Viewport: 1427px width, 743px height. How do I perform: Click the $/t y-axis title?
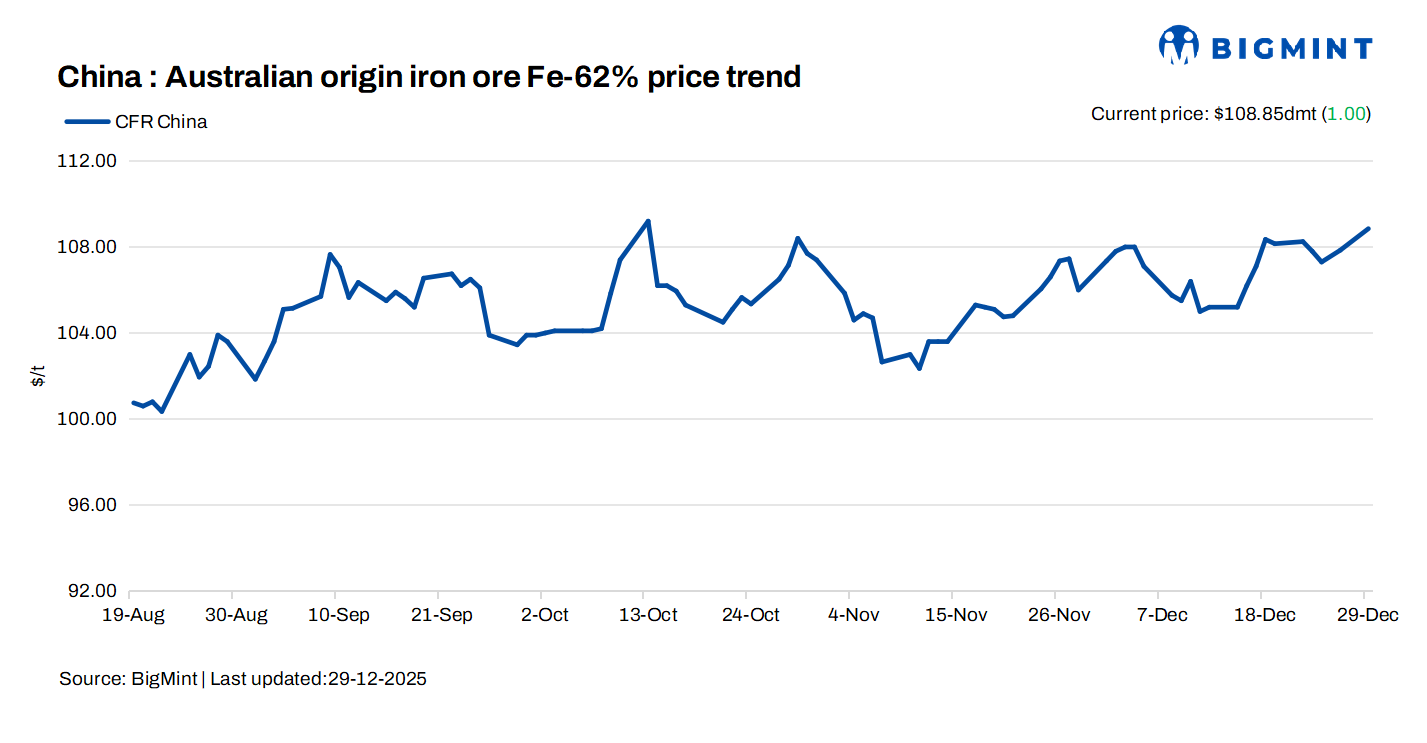[x=38, y=376]
